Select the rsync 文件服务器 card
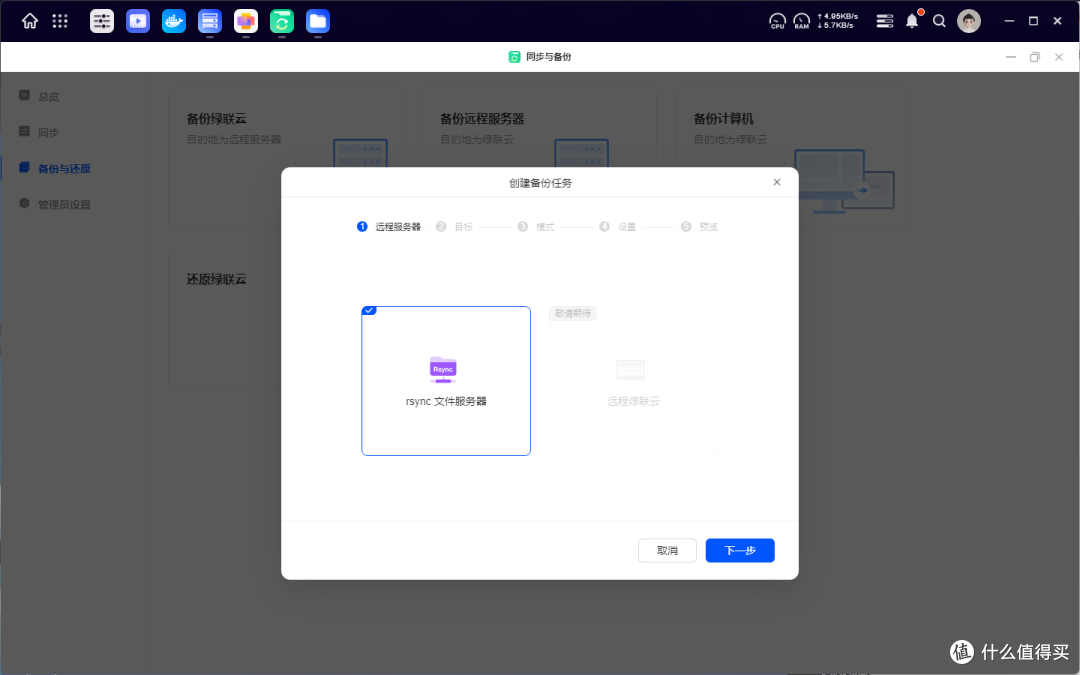This screenshot has height=675, width=1080. click(446, 381)
